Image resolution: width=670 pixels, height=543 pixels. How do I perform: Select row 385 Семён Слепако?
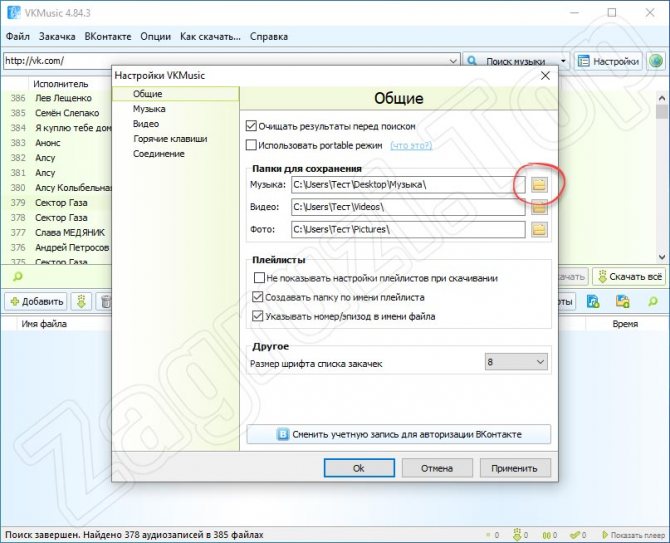tap(57, 113)
